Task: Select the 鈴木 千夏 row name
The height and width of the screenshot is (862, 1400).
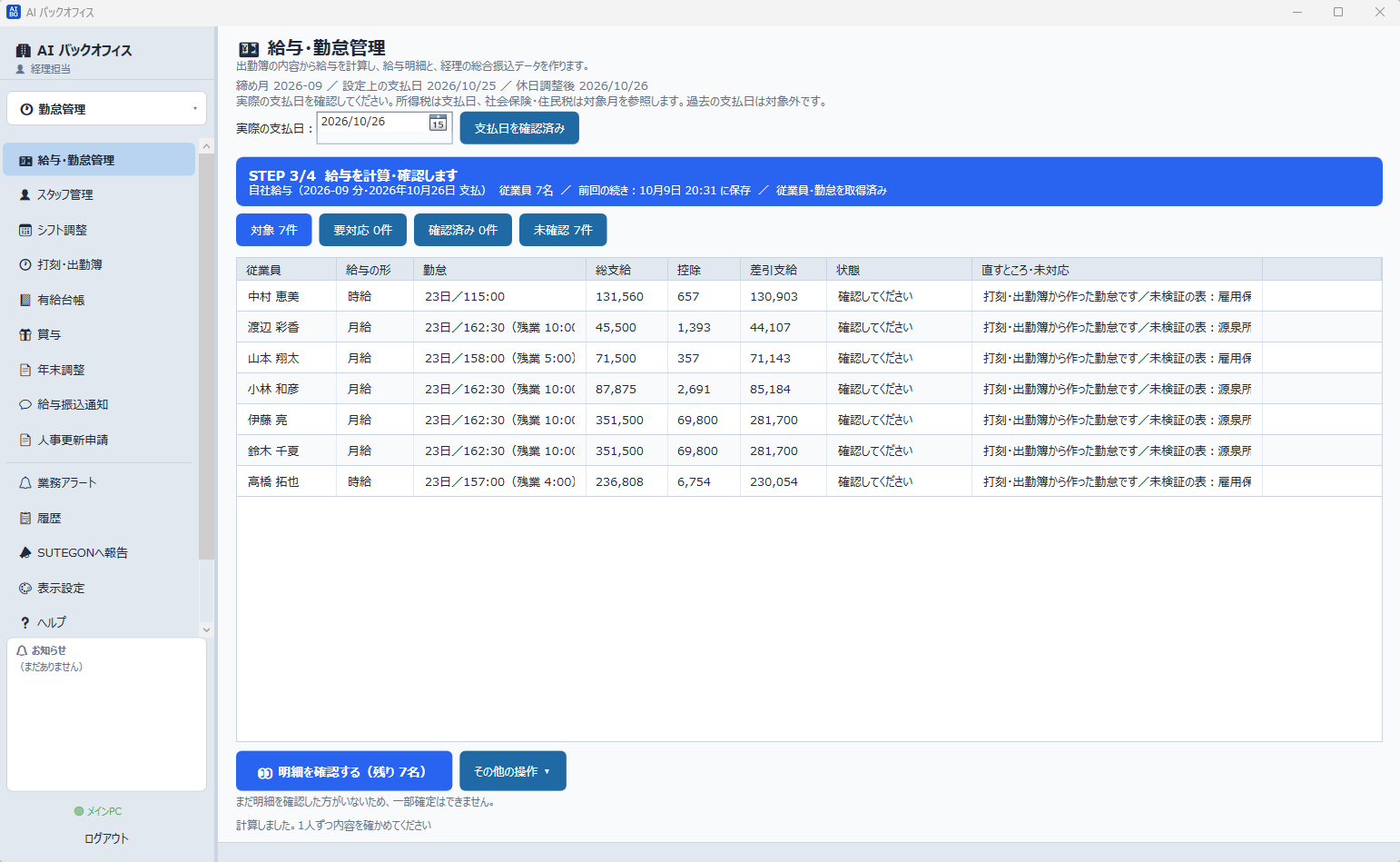Action: pos(273,451)
